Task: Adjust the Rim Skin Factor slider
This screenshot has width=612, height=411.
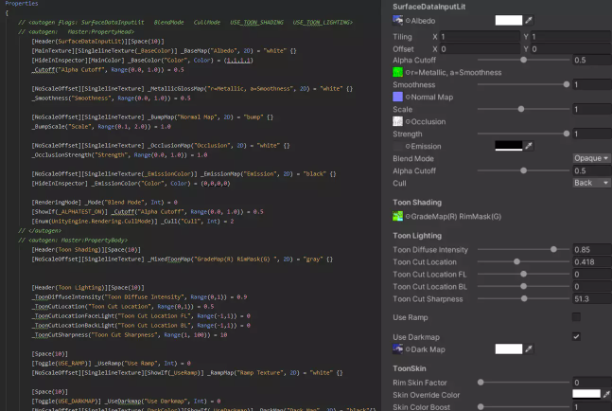Action: tap(523, 383)
